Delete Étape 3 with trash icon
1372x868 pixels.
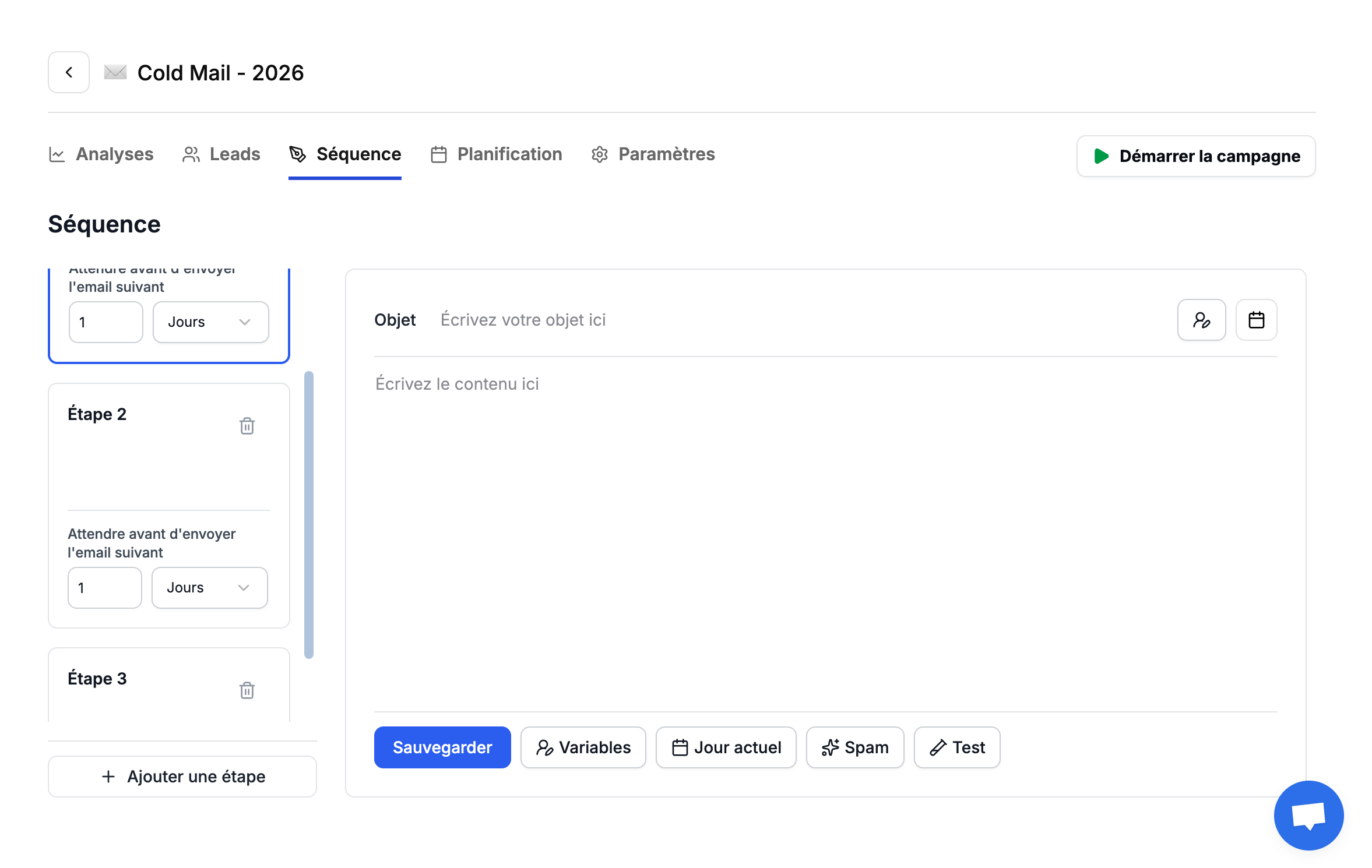click(247, 690)
